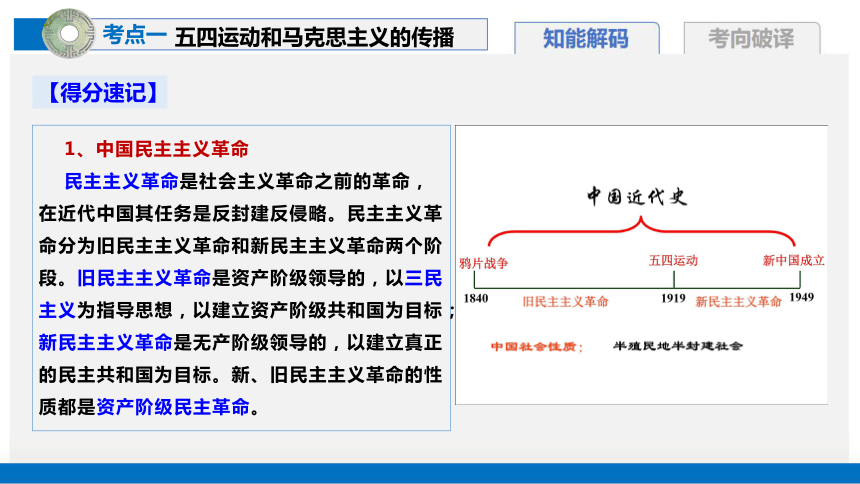The height and width of the screenshot is (484, 860).
Task: Select the red heading 1、中国民主主义革命
Action: [x=156, y=149]
